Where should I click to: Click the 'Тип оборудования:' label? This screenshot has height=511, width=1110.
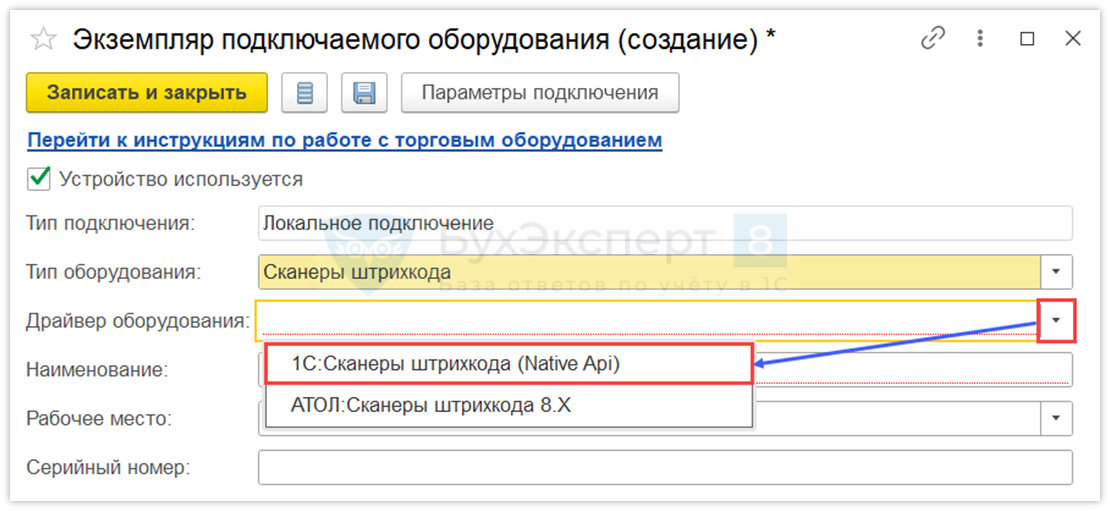coord(113,272)
